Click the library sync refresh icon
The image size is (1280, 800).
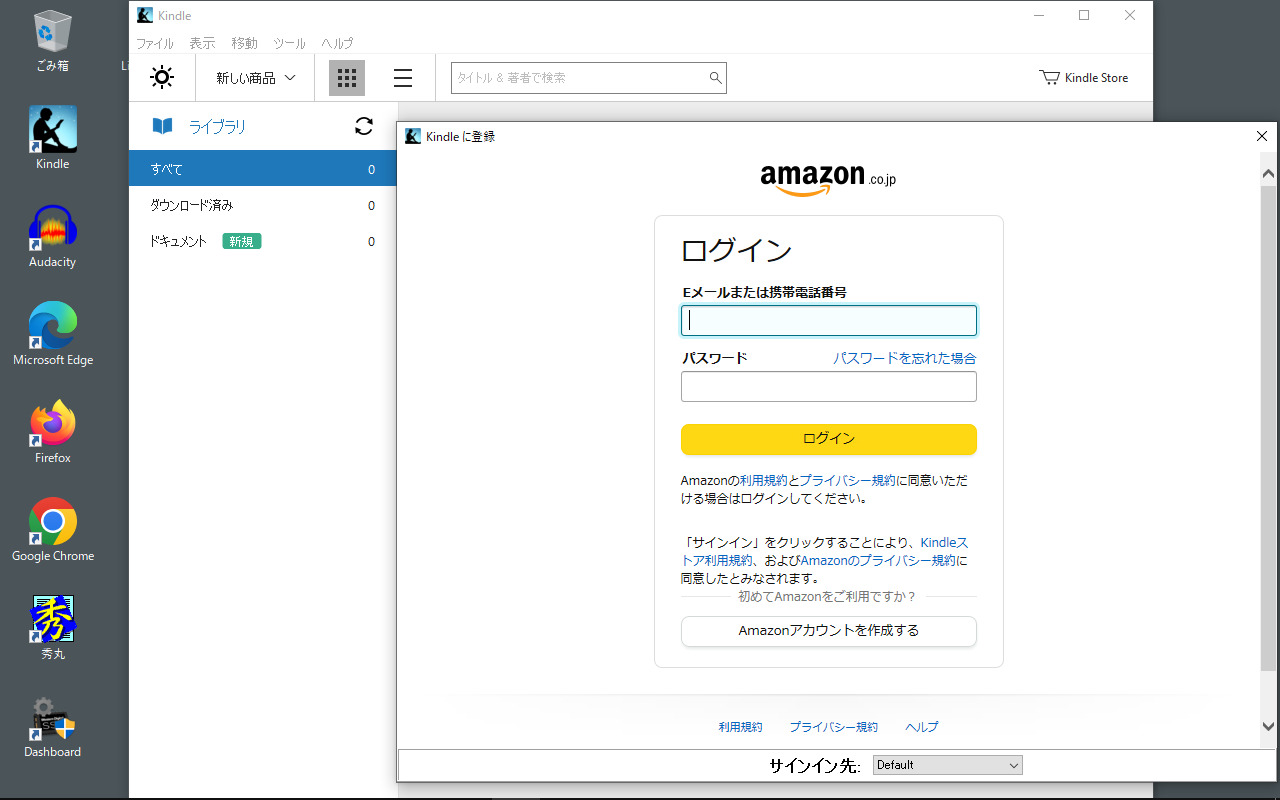[364, 126]
